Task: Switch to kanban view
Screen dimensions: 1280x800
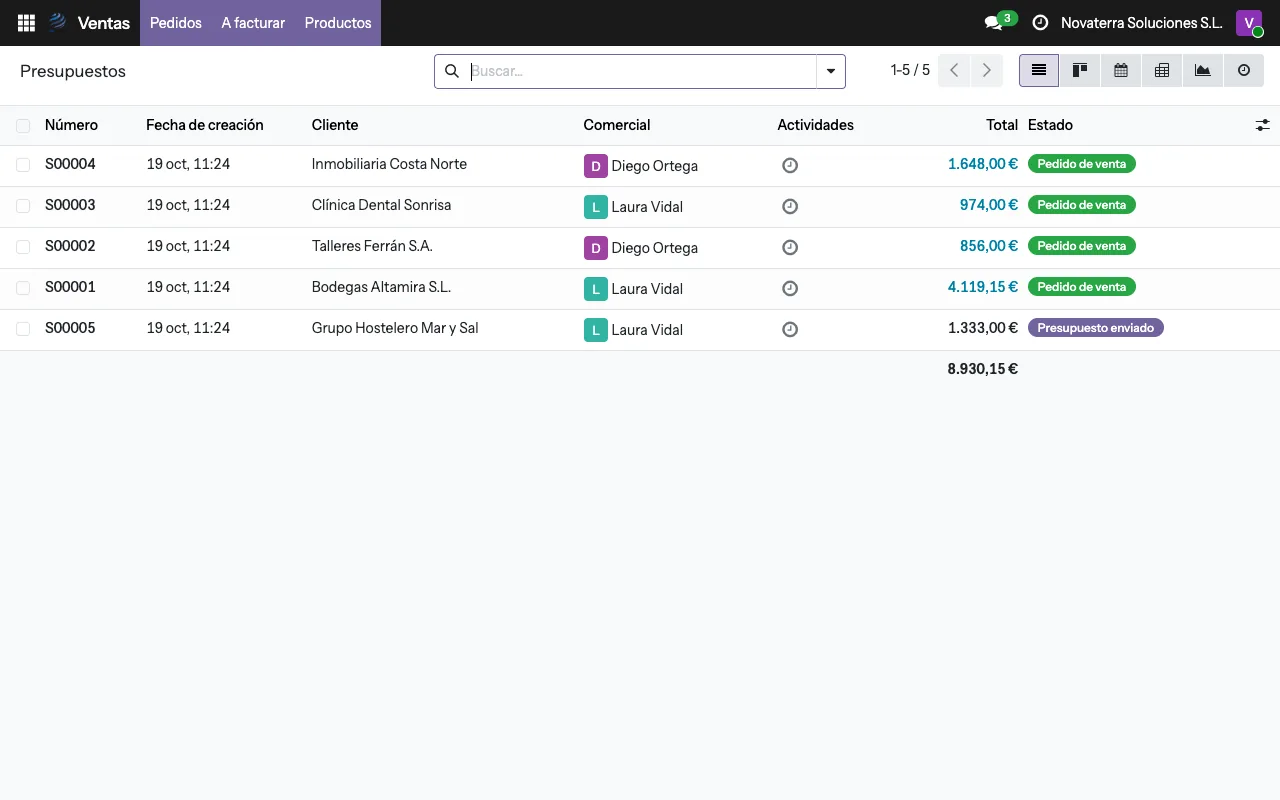Action: (x=1080, y=71)
